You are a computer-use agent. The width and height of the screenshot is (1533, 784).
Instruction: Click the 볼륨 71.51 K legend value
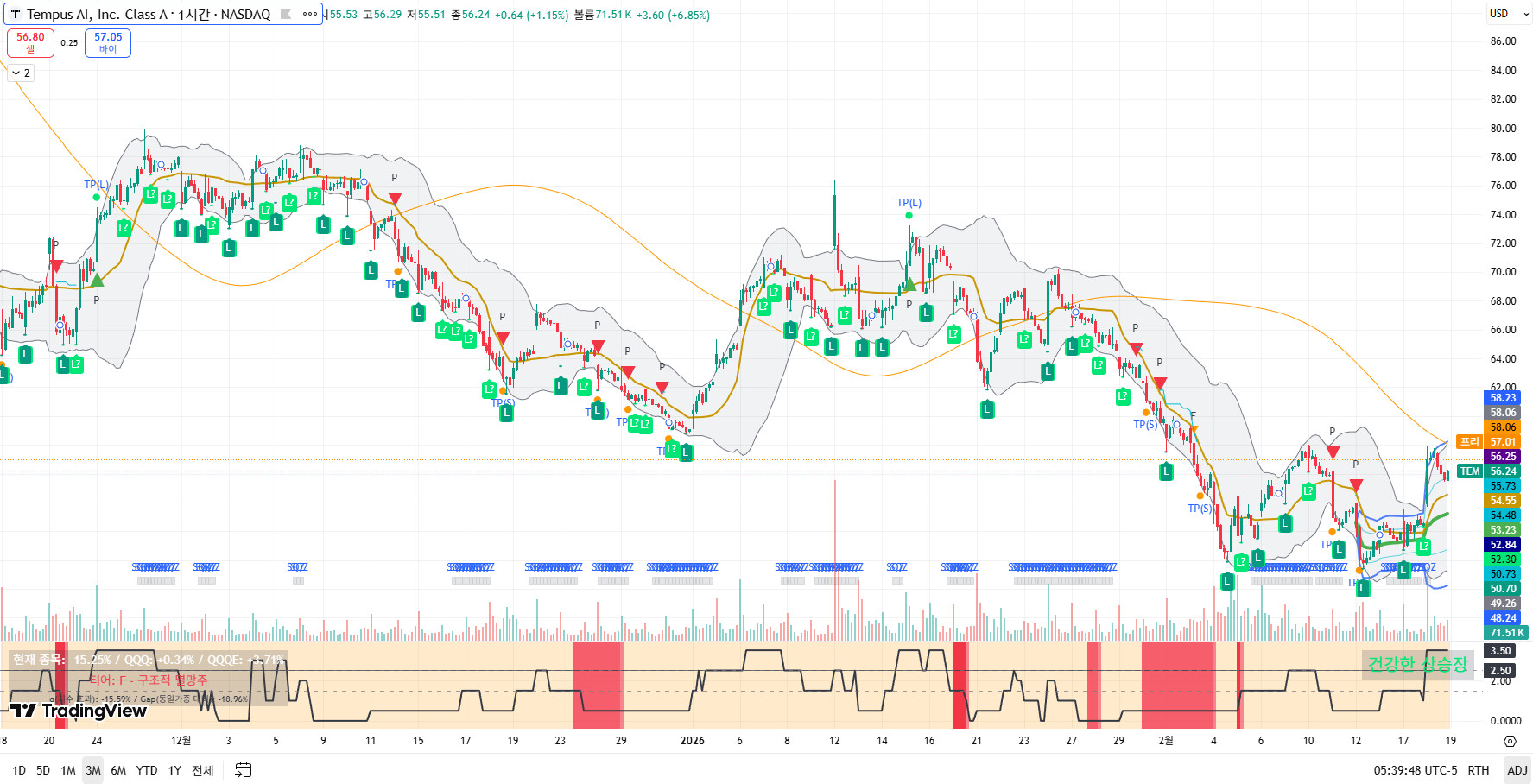pyautogui.click(x=602, y=15)
